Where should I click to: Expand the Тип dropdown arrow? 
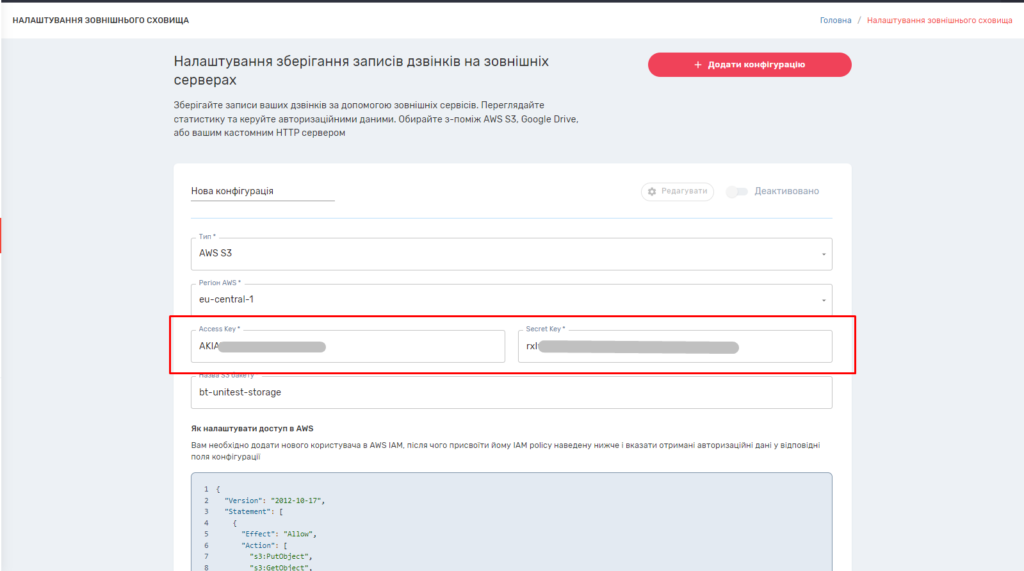click(x=824, y=254)
